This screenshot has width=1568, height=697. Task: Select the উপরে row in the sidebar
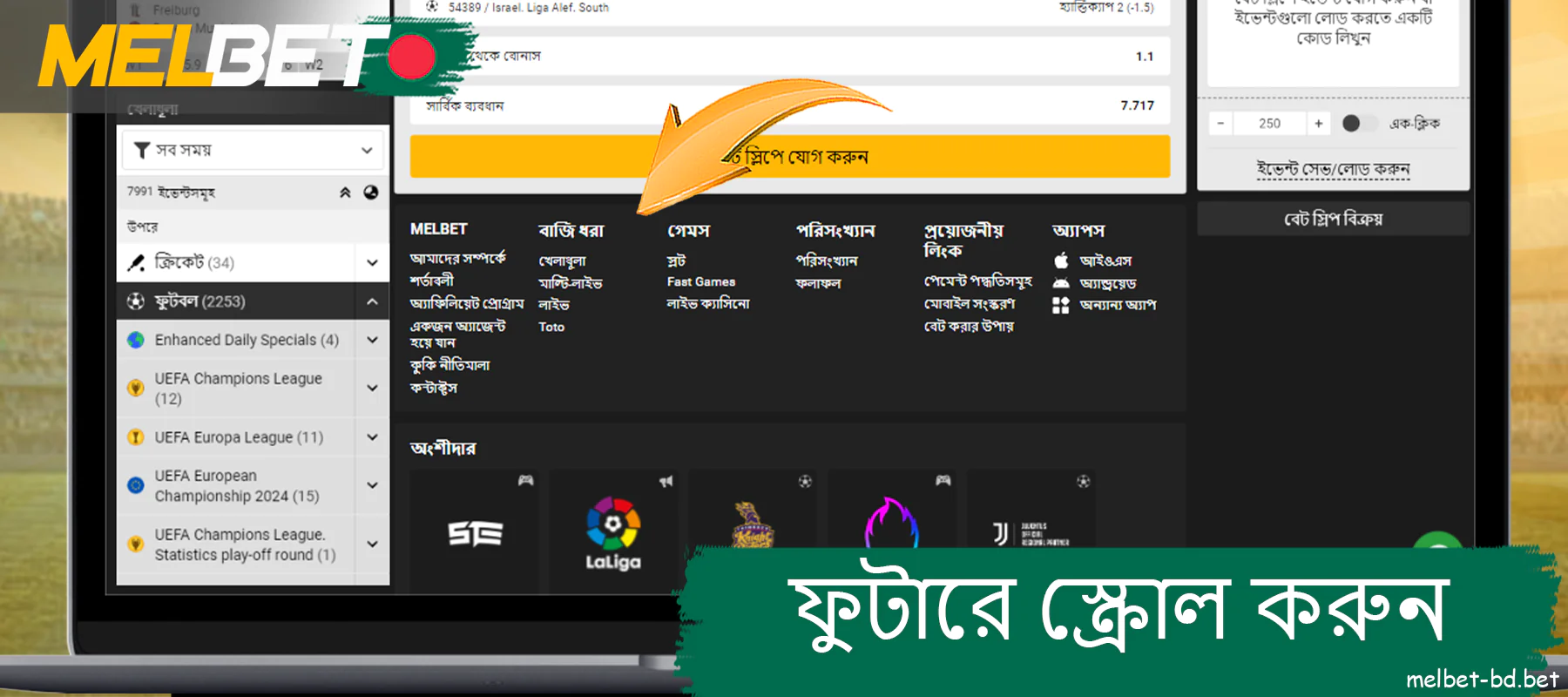point(253,227)
